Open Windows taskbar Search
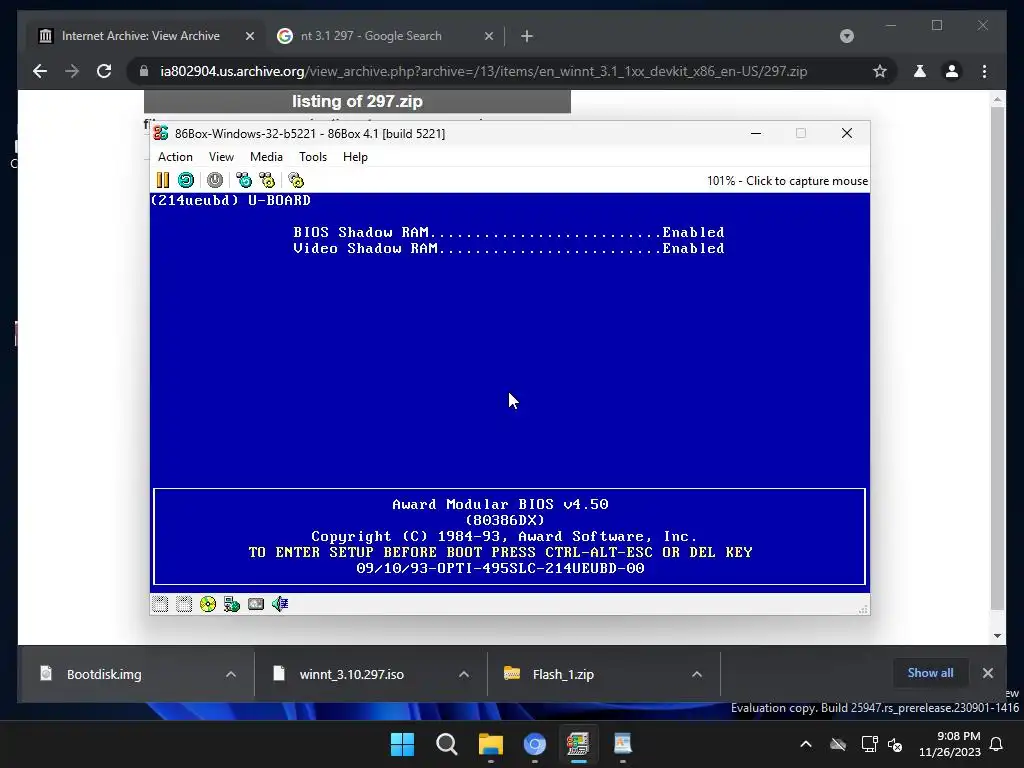This screenshot has width=1024, height=768. pos(447,744)
